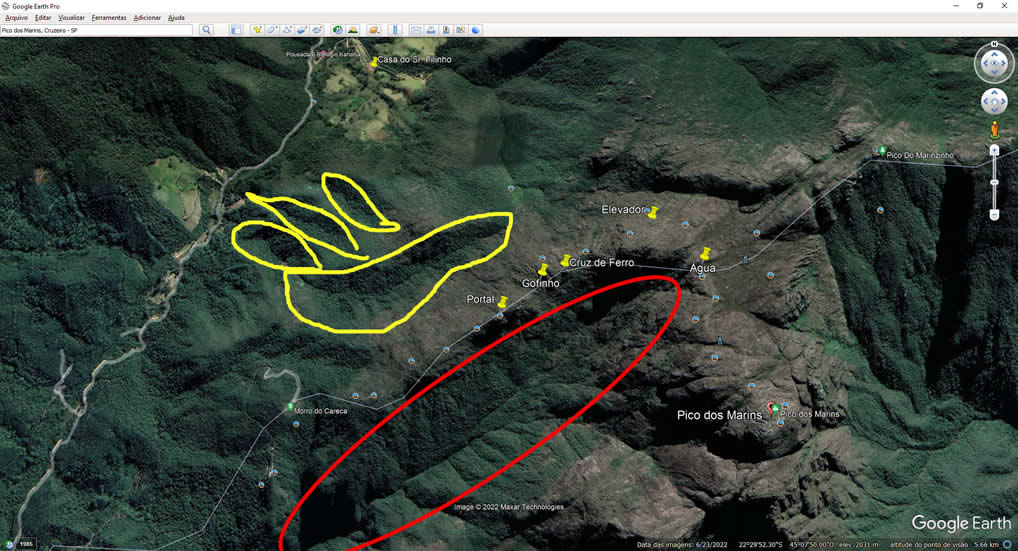Click the look joystick left arrow
Viewport: 1018px width, 551px height.
[x=984, y=64]
